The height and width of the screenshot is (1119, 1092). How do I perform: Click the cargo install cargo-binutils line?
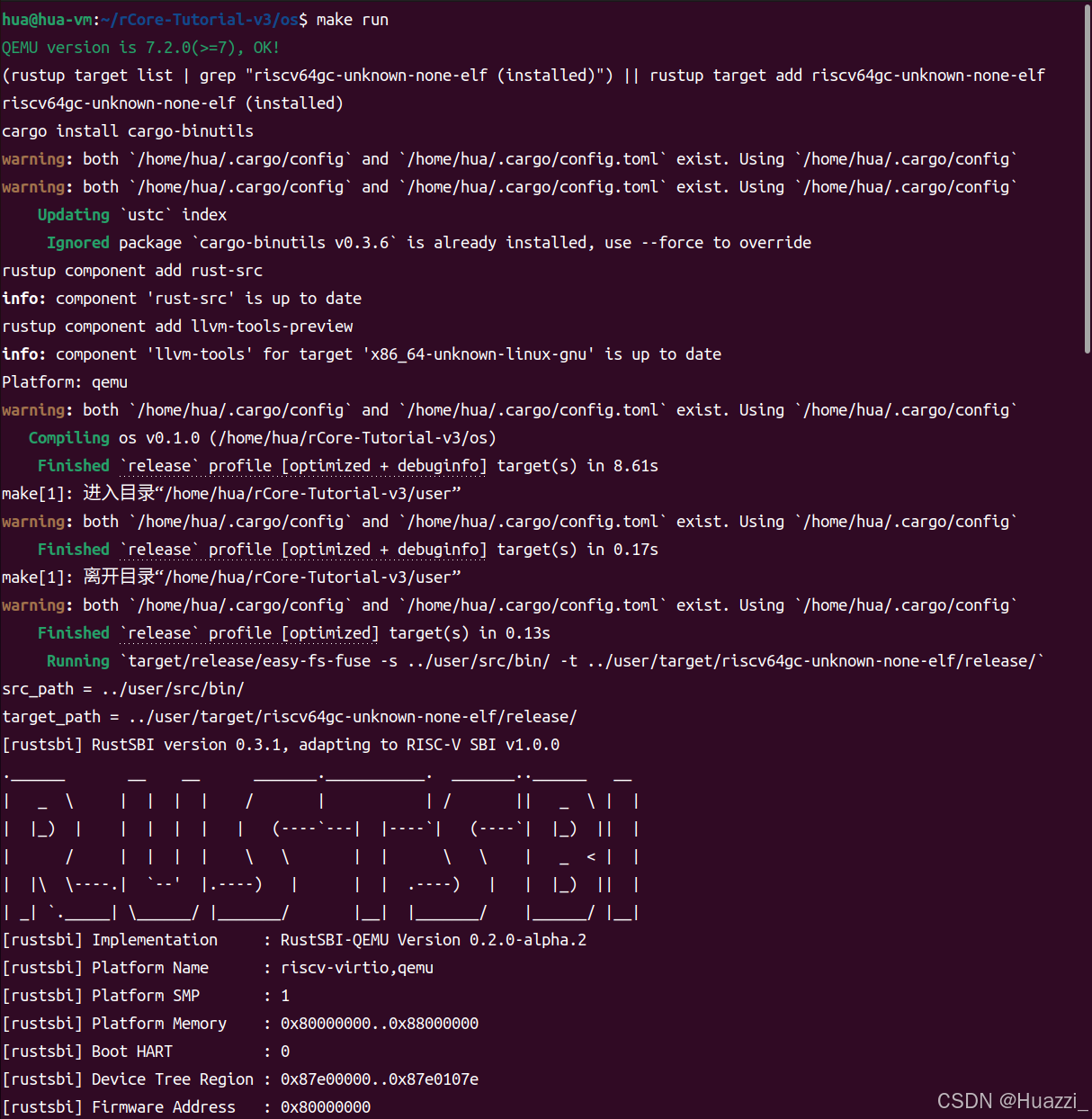point(126,130)
